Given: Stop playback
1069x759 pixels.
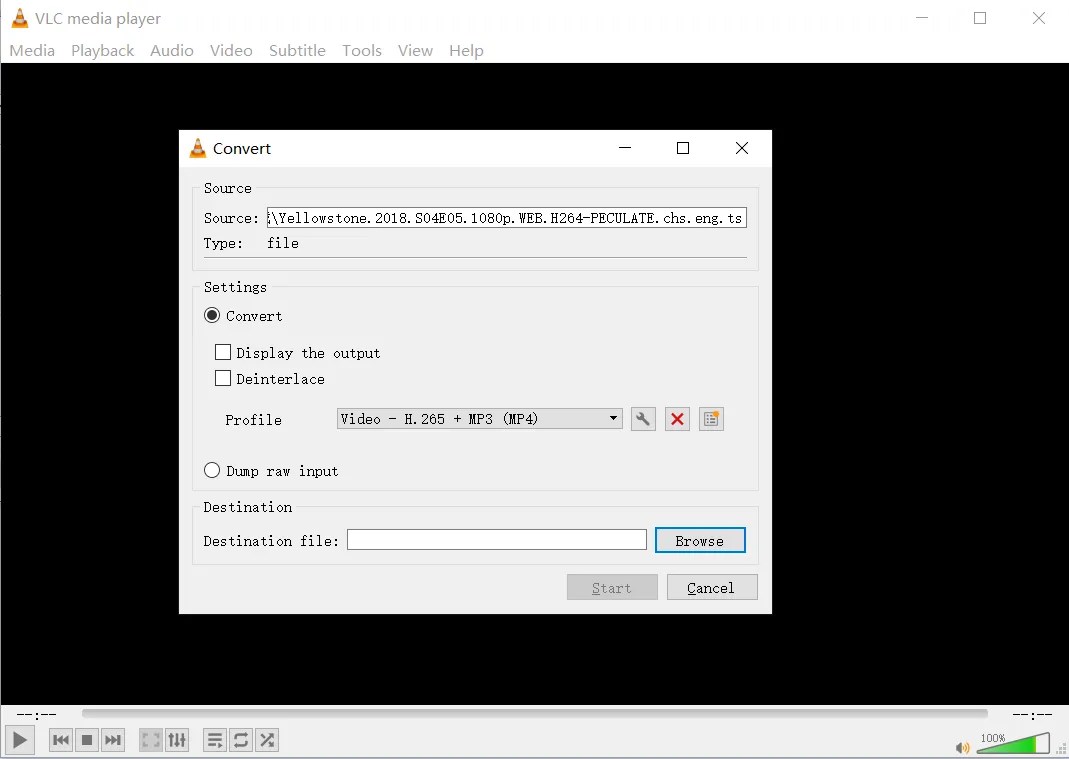Looking at the screenshot, I should [x=86, y=740].
